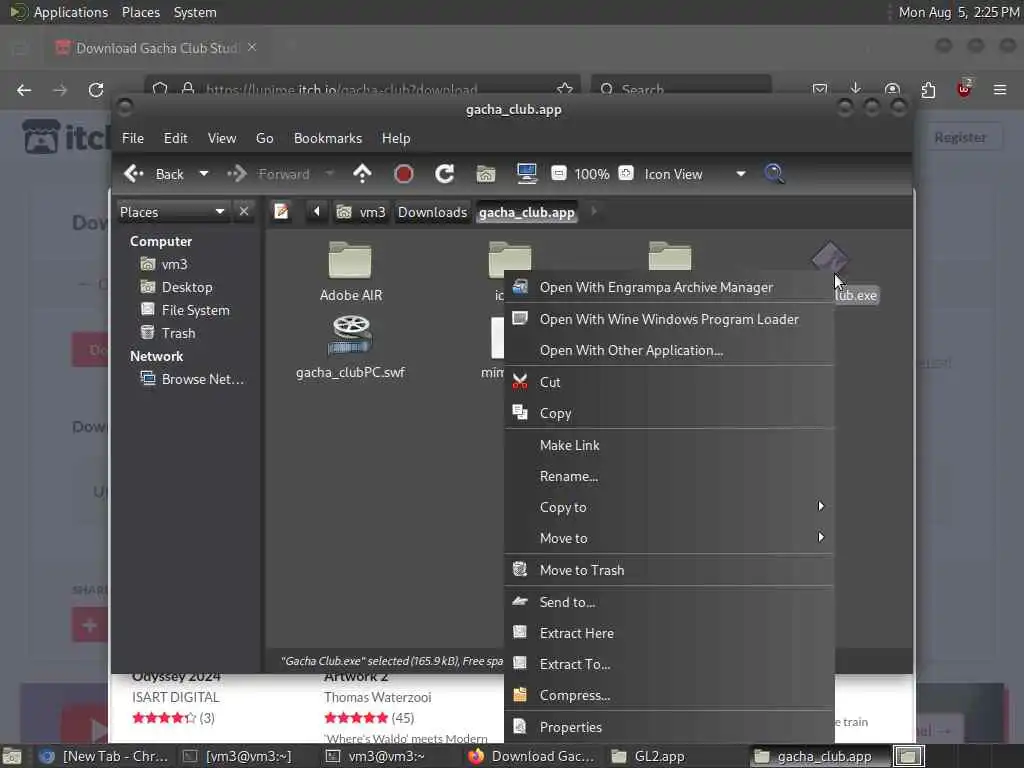Choose Rename in the context menu

click(x=669, y=476)
